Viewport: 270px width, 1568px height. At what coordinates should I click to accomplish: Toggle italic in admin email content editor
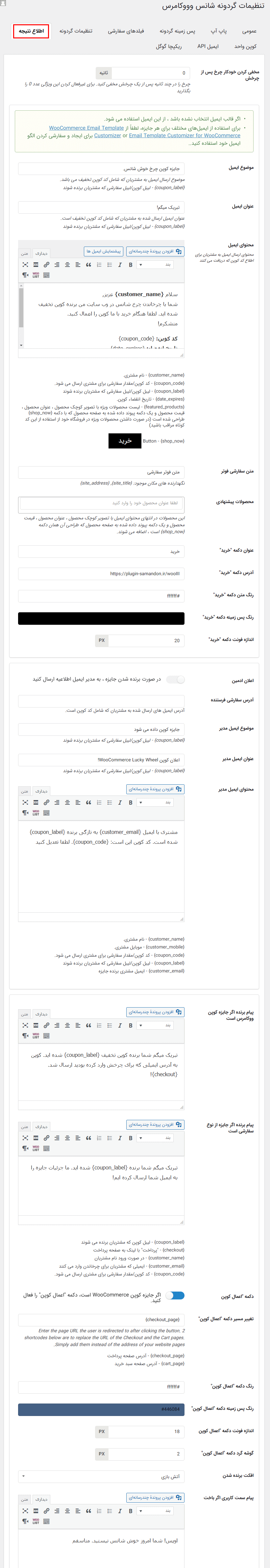click(120, 802)
